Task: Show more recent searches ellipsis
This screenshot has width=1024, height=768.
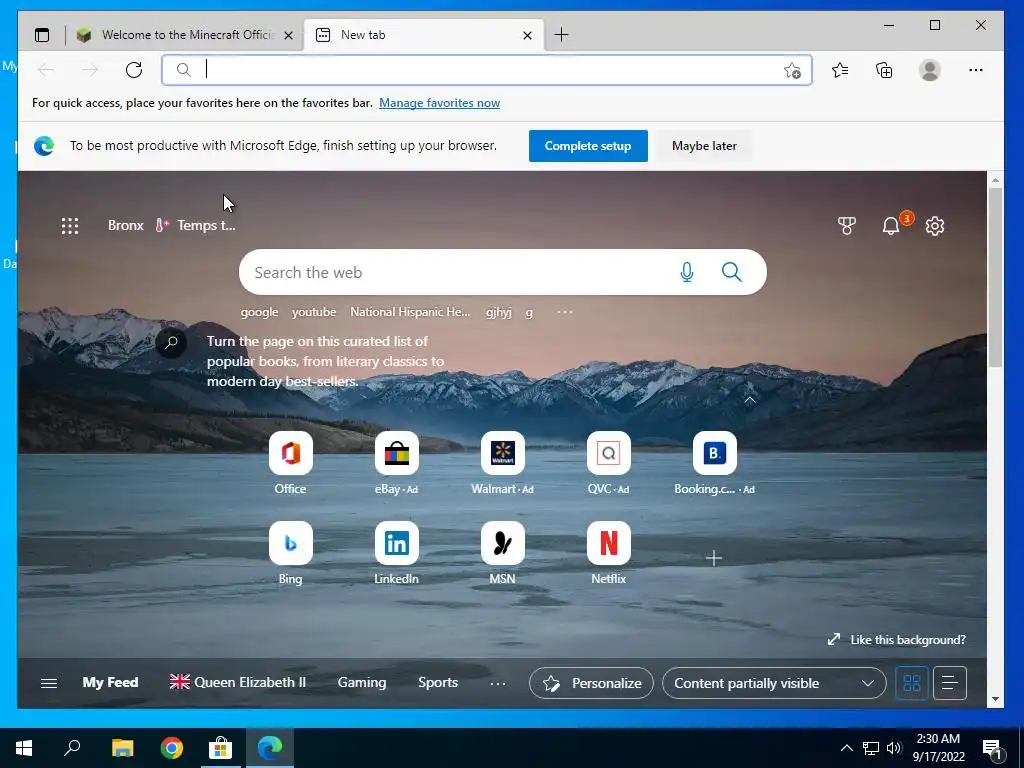Action: 565,312
